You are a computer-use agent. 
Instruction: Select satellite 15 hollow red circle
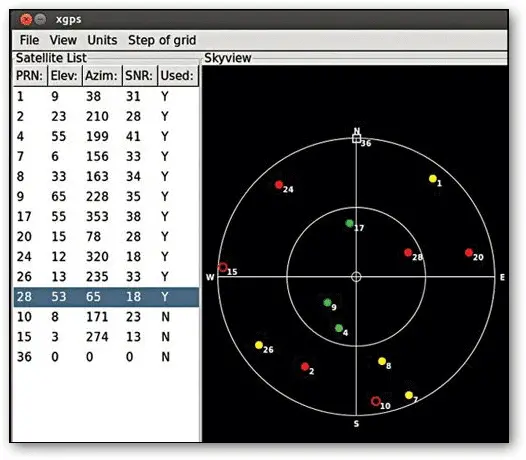[223, 267]
